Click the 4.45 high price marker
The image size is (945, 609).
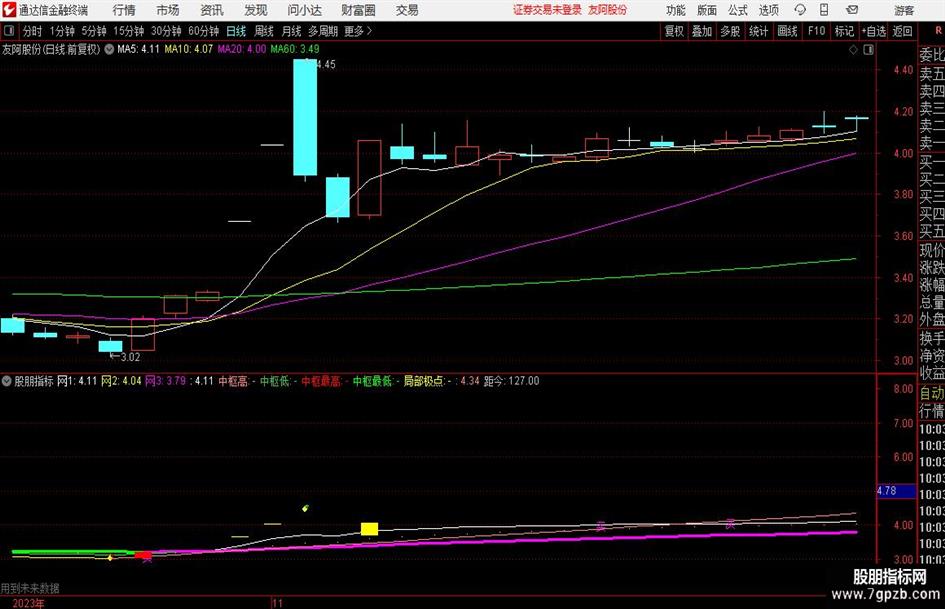(x=326, y=64)
